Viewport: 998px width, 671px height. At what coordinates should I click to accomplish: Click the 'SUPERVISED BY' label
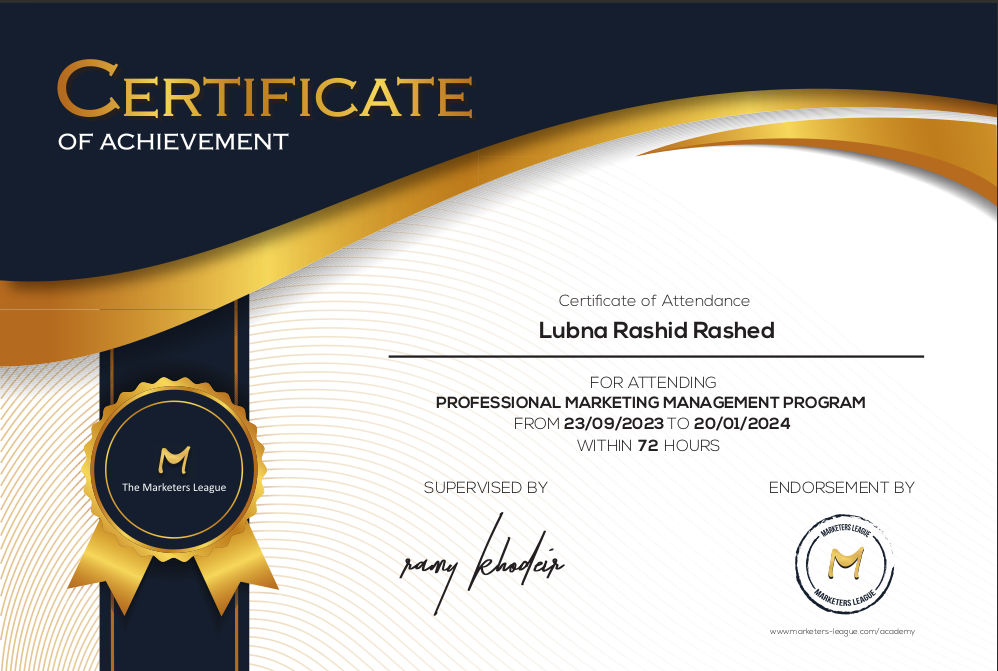point(485,488)
